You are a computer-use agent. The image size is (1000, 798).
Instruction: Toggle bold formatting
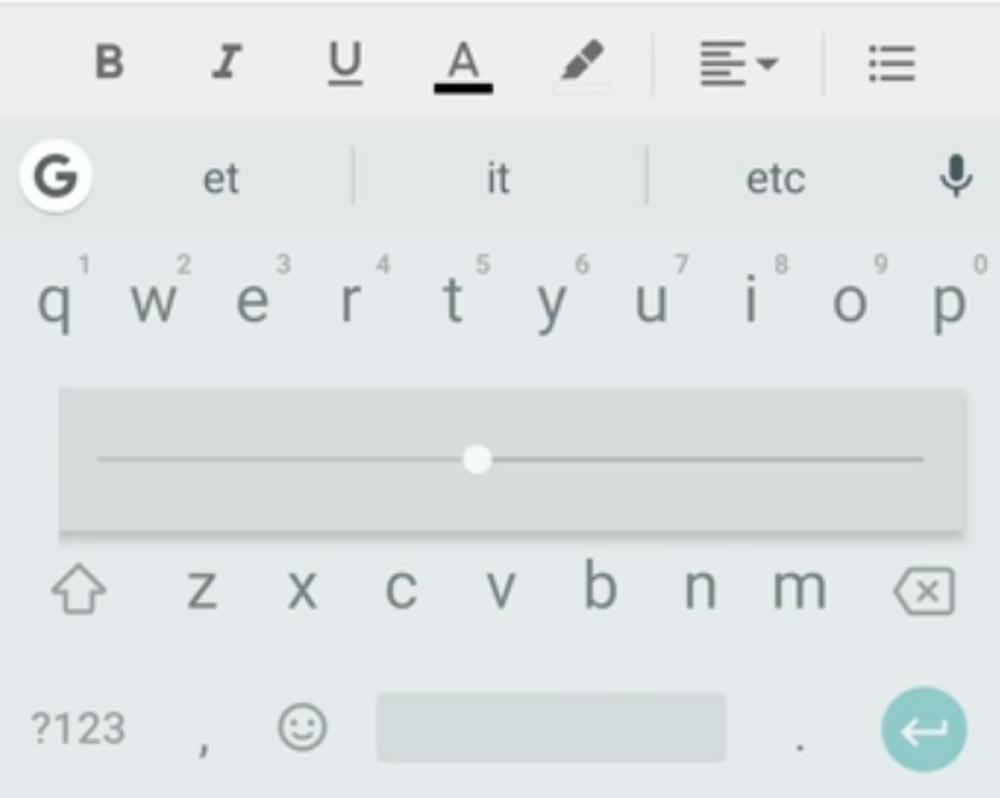(x=109, y=61)
